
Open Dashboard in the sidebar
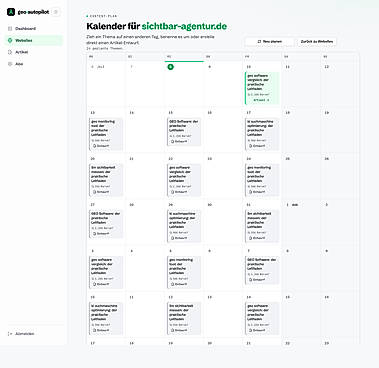coord(33,29)
